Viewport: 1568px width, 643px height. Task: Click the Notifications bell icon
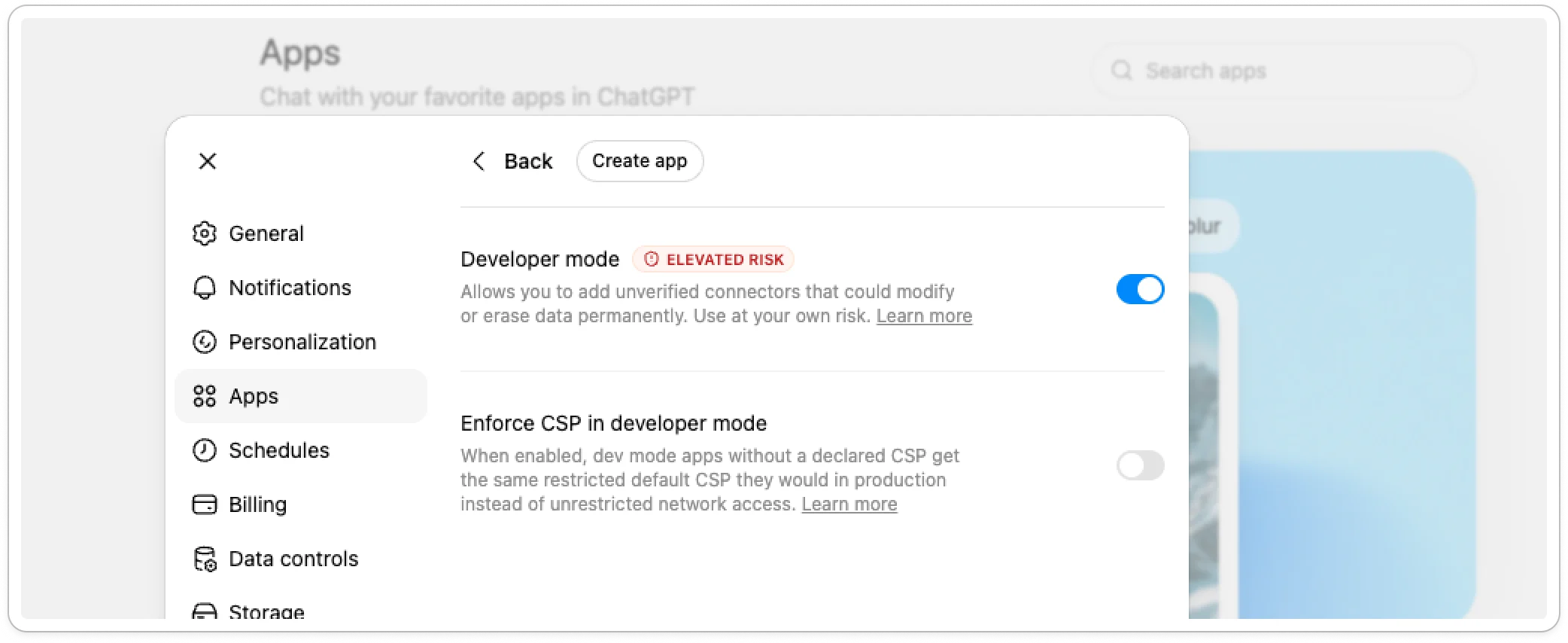tap(205, 288)
